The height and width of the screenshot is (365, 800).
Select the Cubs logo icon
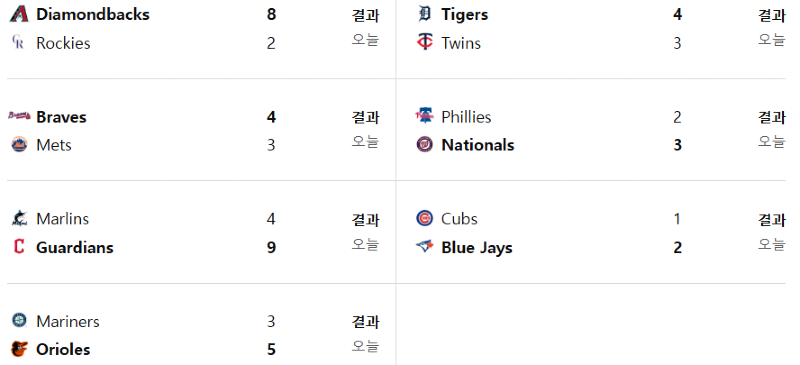click(424, 218)
